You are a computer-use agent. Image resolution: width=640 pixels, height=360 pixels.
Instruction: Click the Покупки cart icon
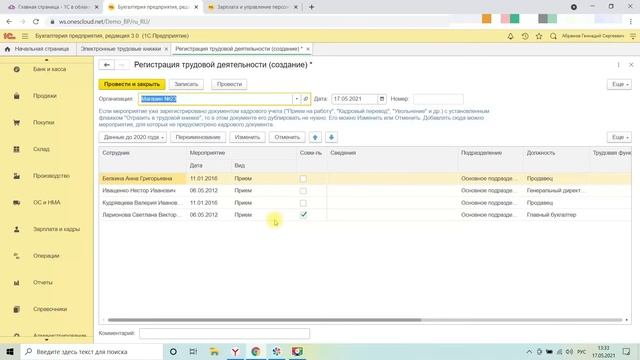tap(16, 122)
